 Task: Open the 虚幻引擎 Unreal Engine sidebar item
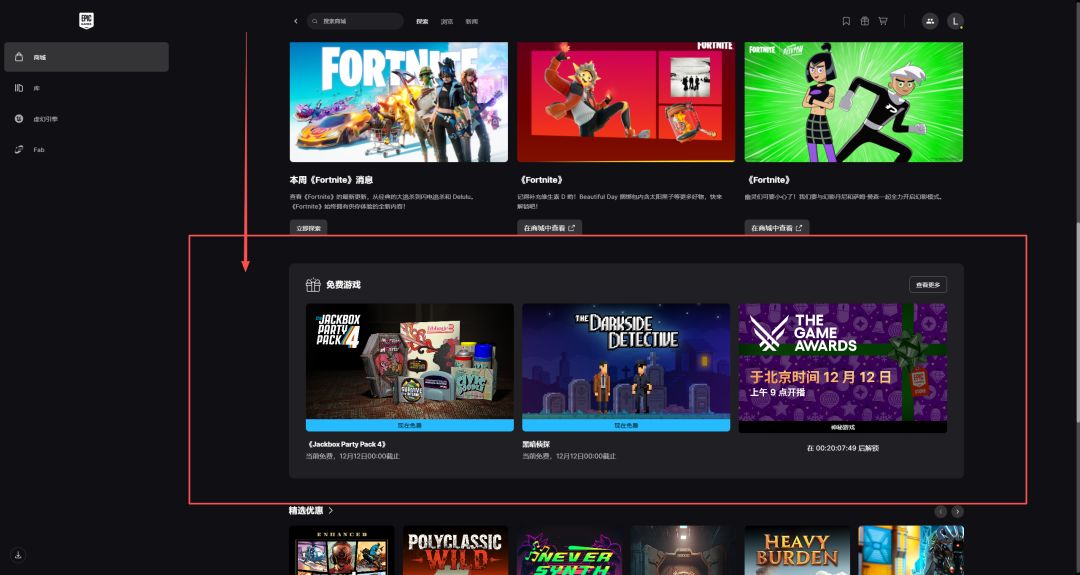(86, 118)
